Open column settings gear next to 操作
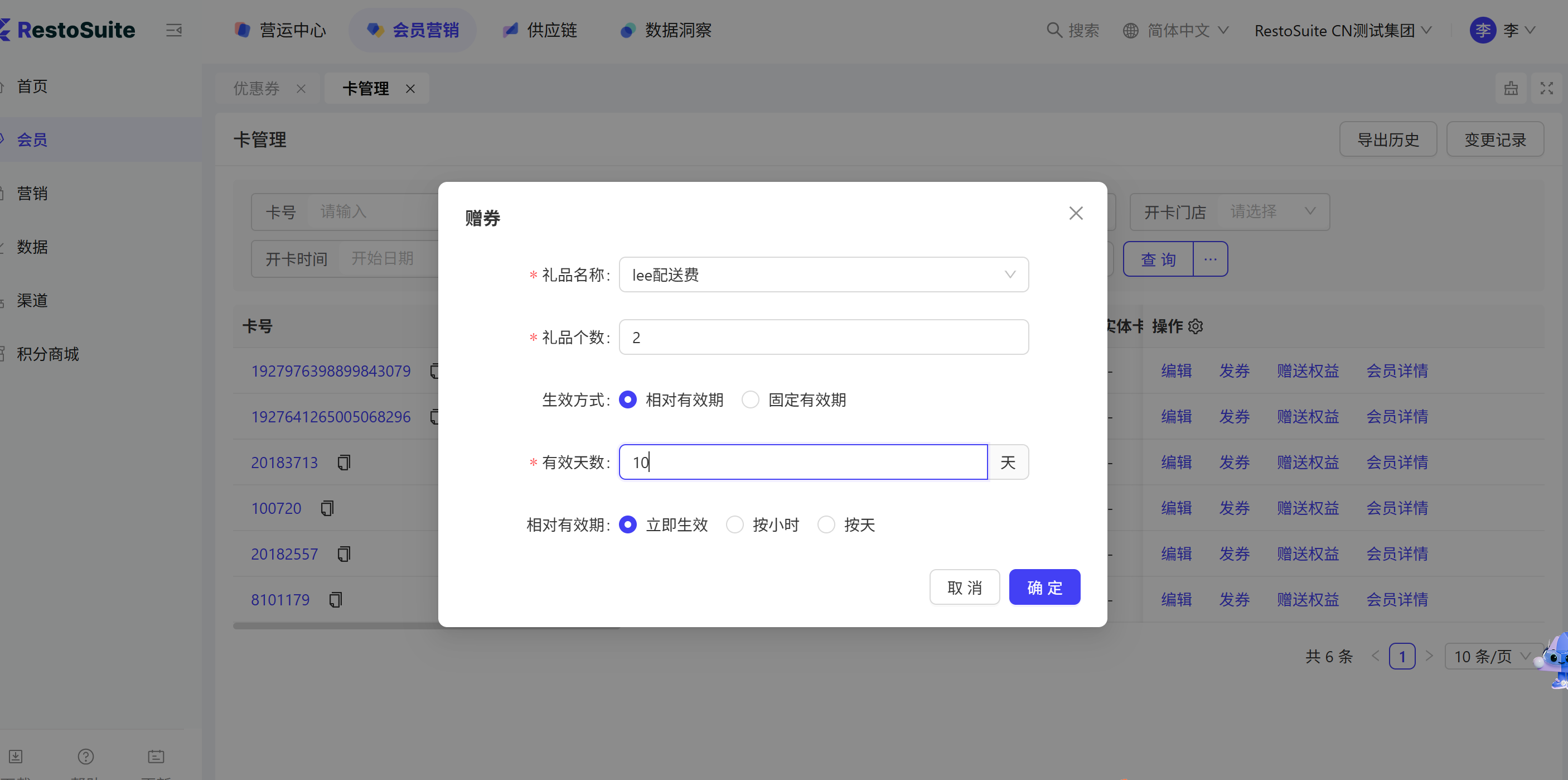 click(x=1196, y=327)
